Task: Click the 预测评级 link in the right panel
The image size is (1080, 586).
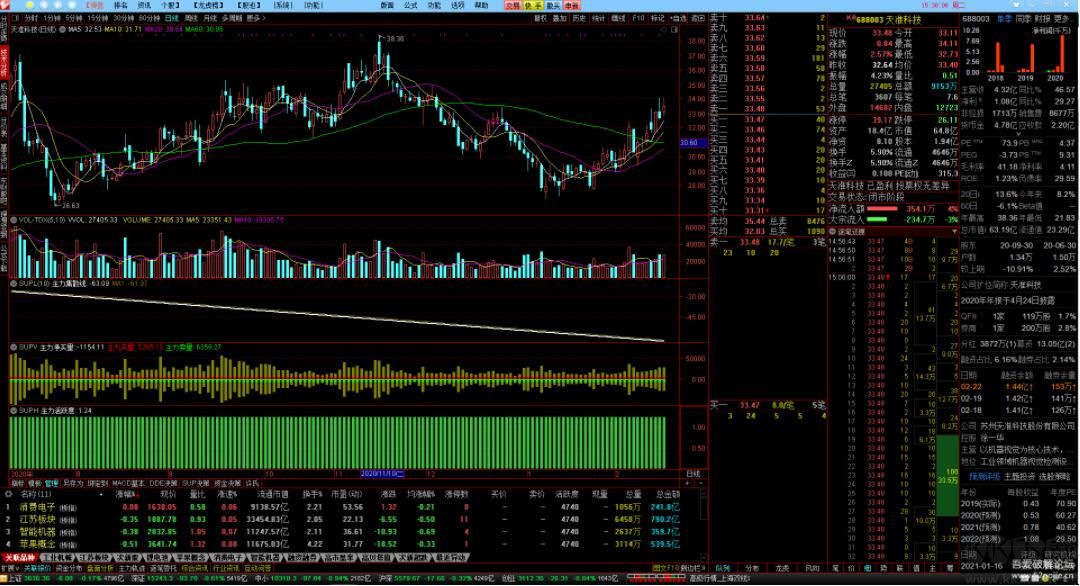Action: coord(985,477)
